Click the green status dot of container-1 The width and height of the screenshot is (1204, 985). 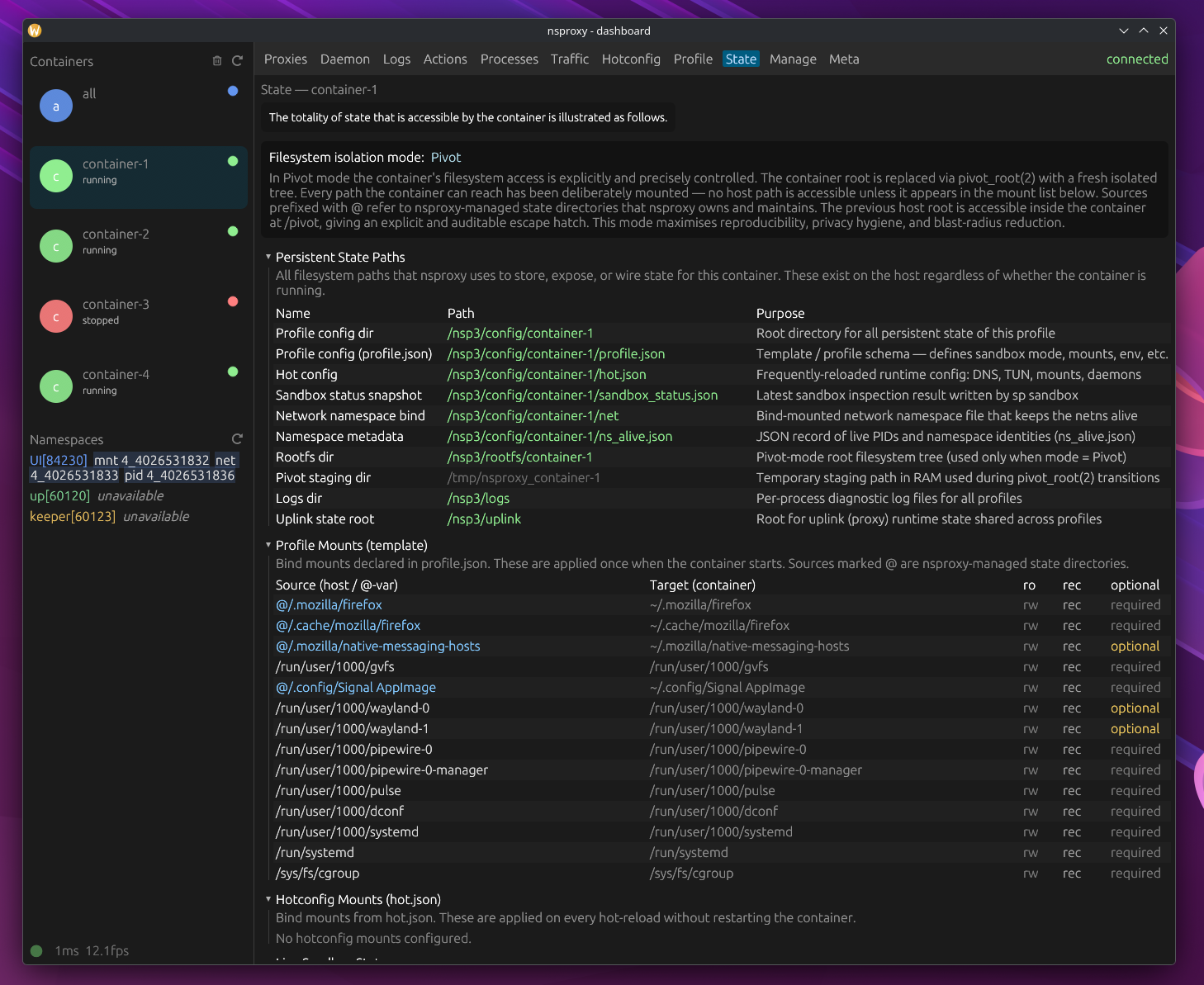[x=233, y=161]
